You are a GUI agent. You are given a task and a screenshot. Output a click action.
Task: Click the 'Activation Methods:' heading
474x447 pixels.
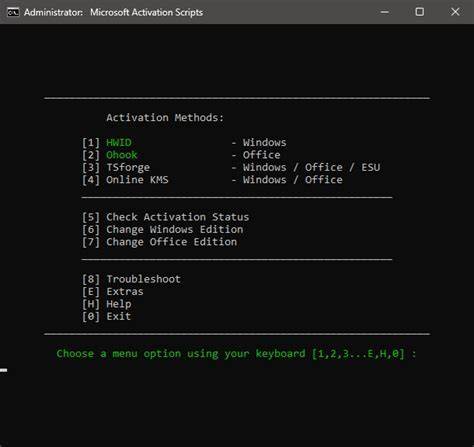pyautogui.click(x=165, y=118)
